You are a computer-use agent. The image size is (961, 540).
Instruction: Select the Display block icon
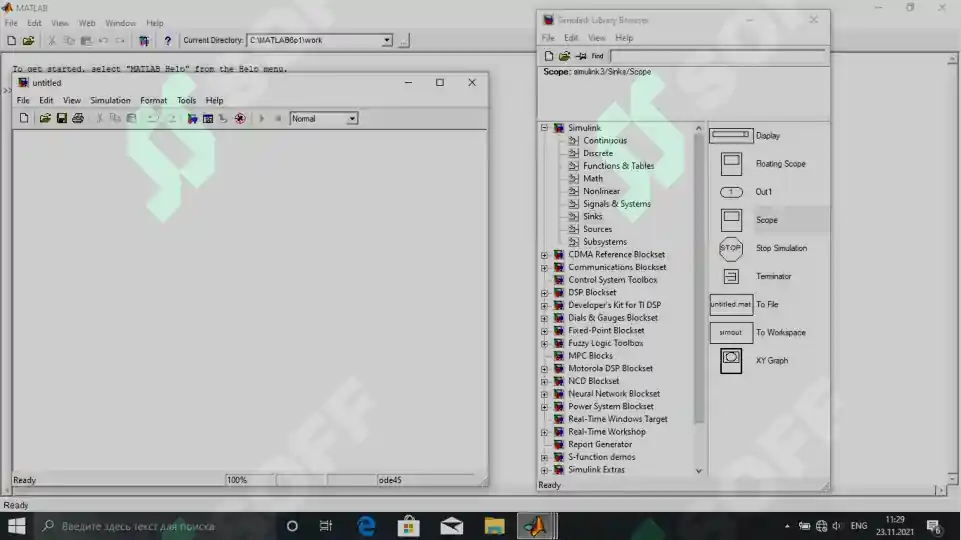pyautogui.click(x=731, y=135)
